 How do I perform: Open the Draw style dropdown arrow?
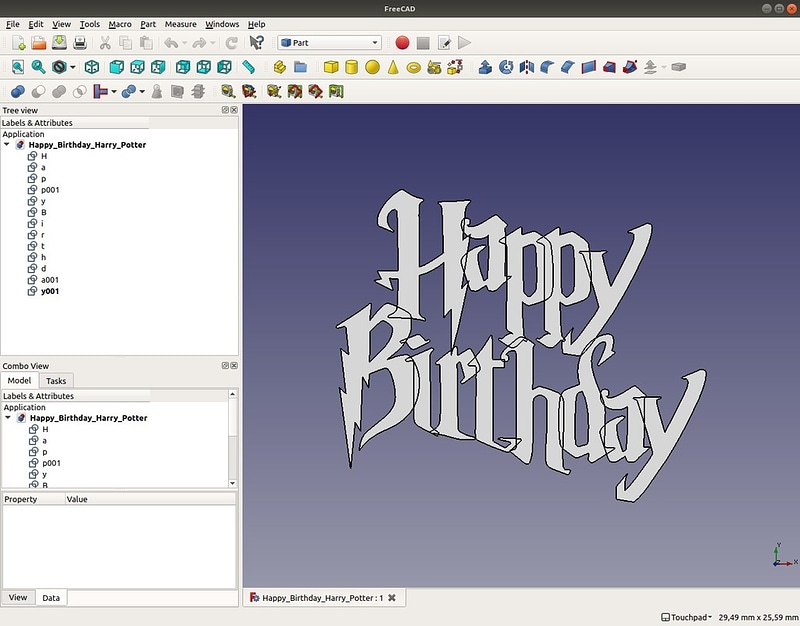tap(73, 67)
